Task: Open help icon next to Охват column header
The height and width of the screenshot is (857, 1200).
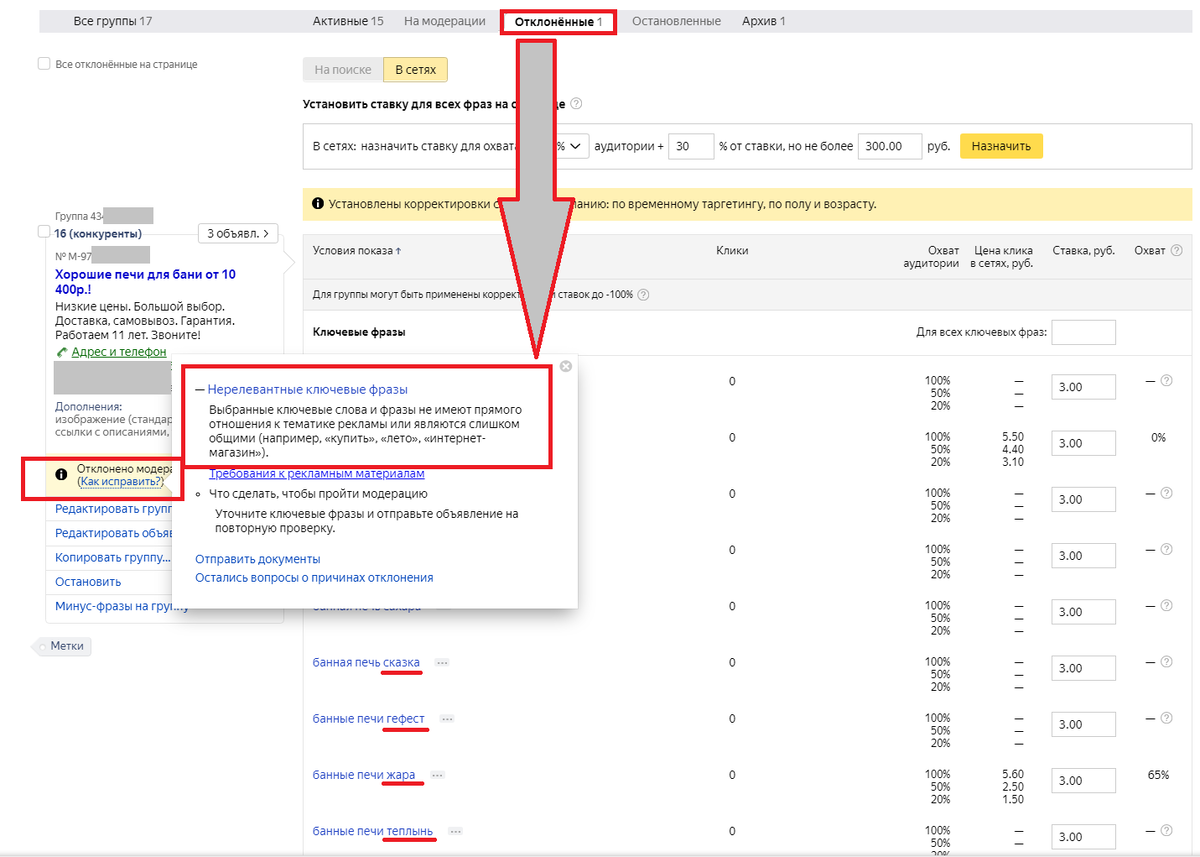Action: pos(1176,251)
